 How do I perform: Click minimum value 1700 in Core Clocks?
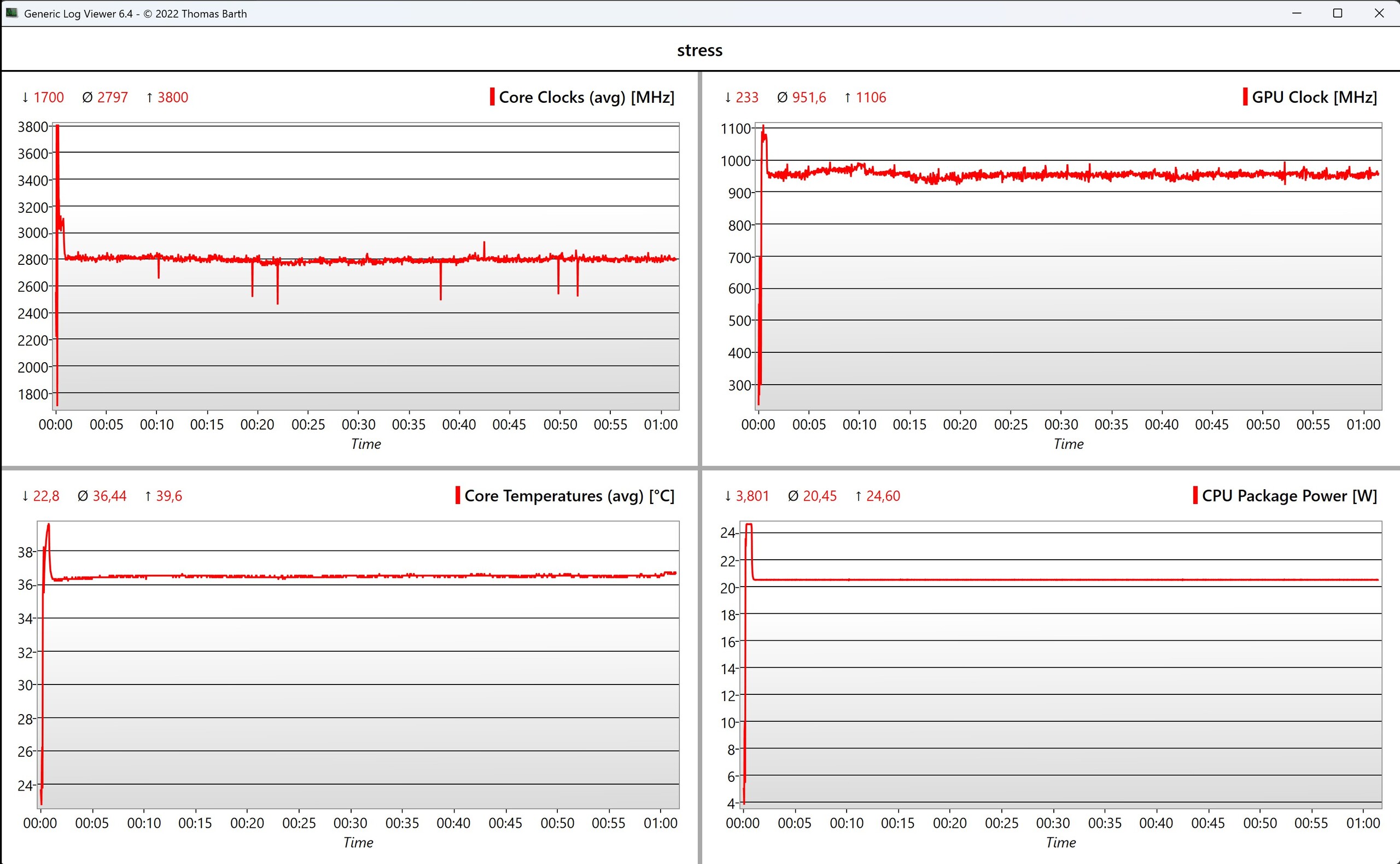(49, 98)
